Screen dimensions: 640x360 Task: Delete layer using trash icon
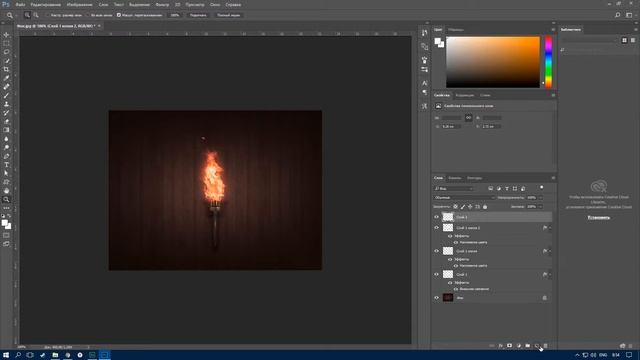point(546,346)
